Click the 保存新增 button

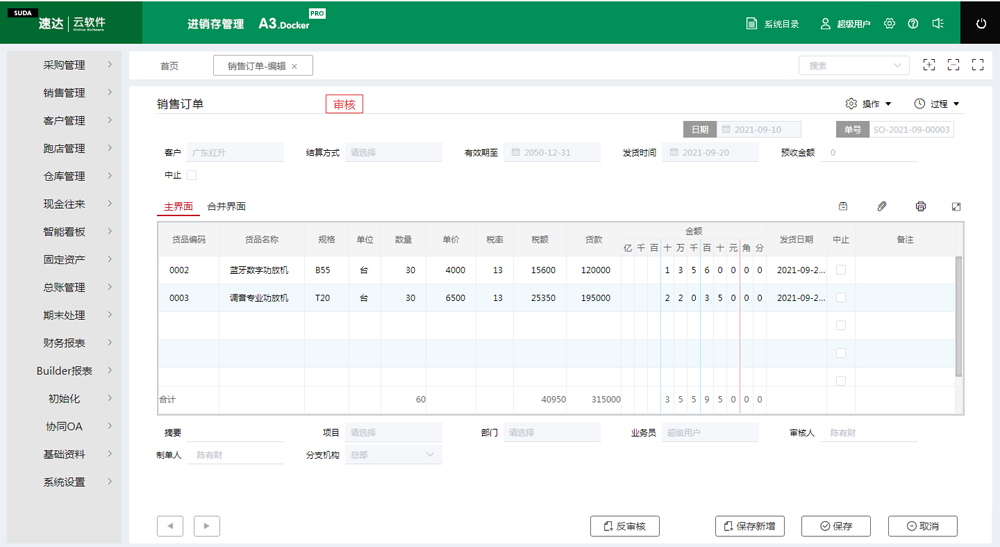click(x=750, y=526)
